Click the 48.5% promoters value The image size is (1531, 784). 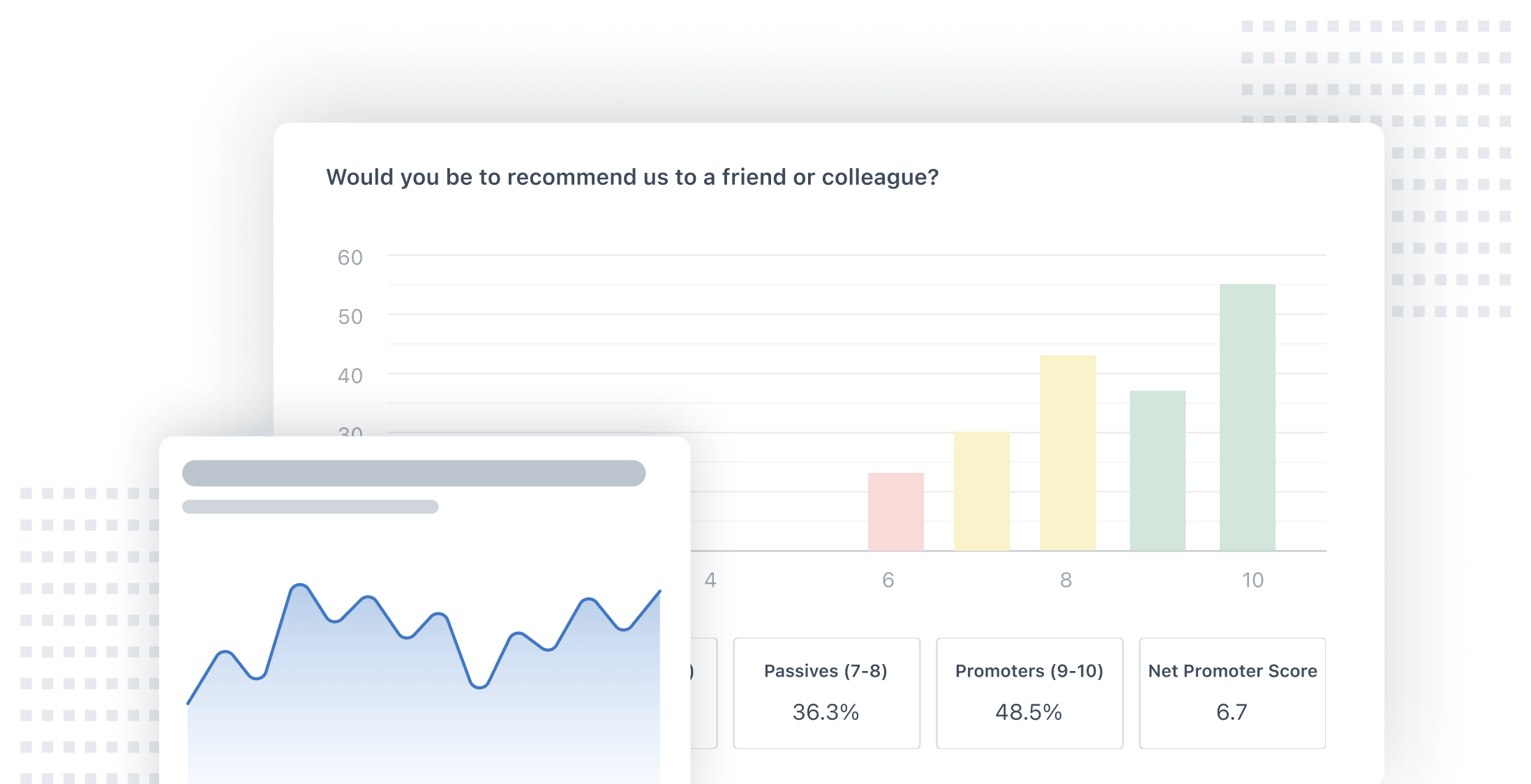pos(1029,712)
